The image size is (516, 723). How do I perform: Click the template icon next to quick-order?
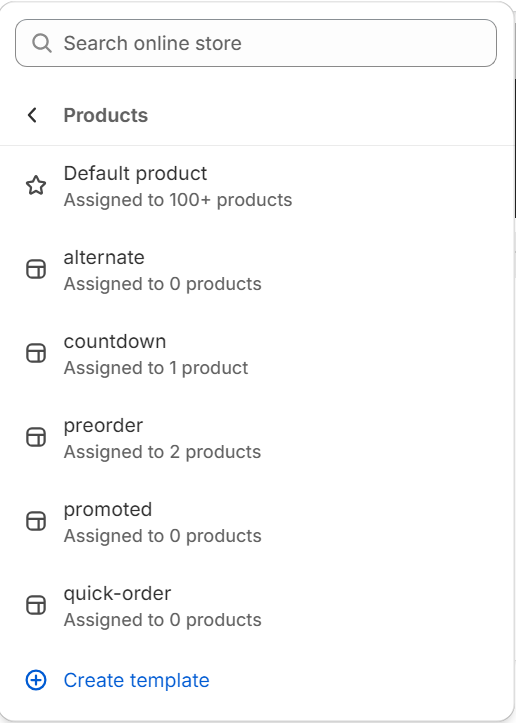point(36,605)
